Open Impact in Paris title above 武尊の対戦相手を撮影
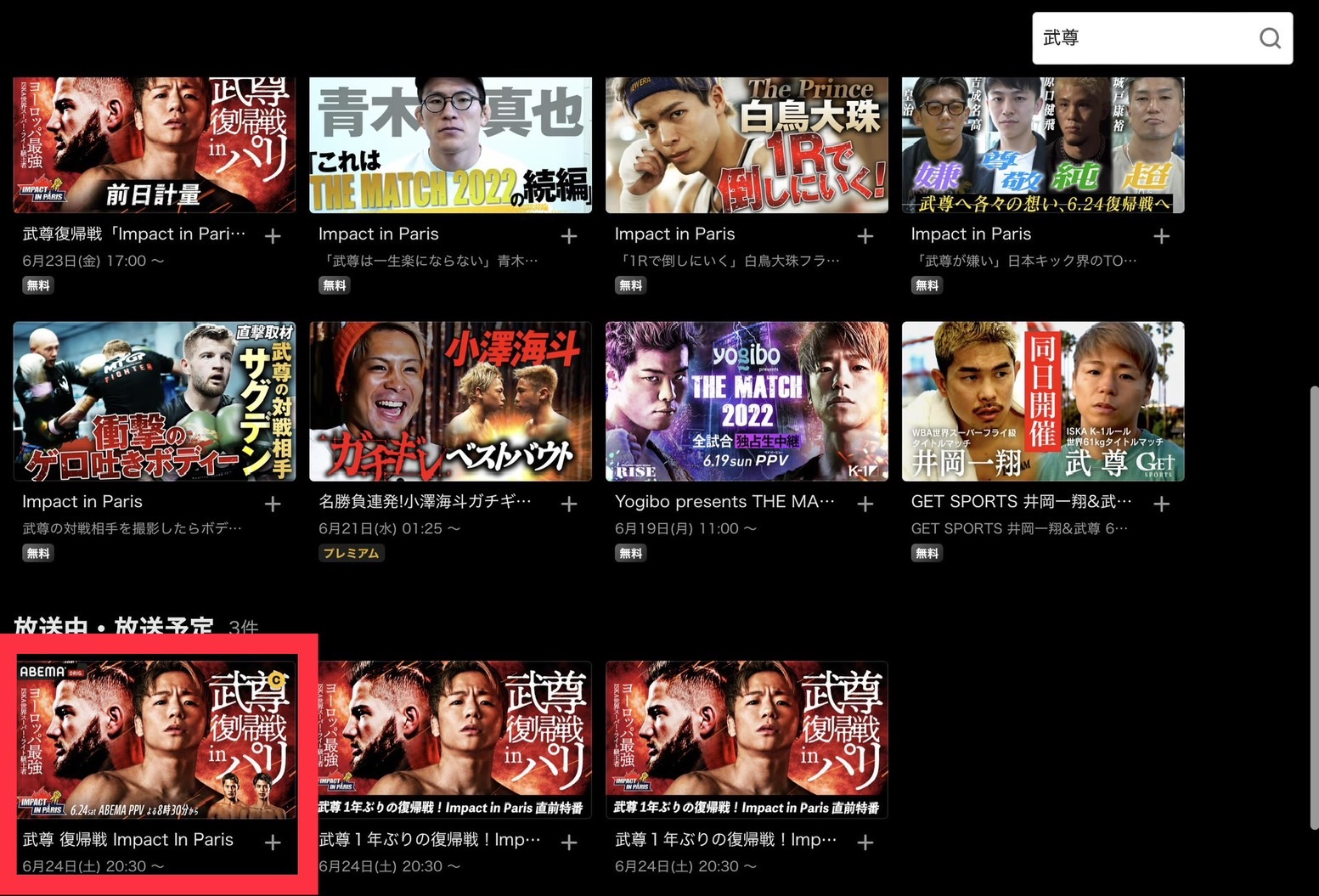 pyautogui.click(x=82, y=502)
